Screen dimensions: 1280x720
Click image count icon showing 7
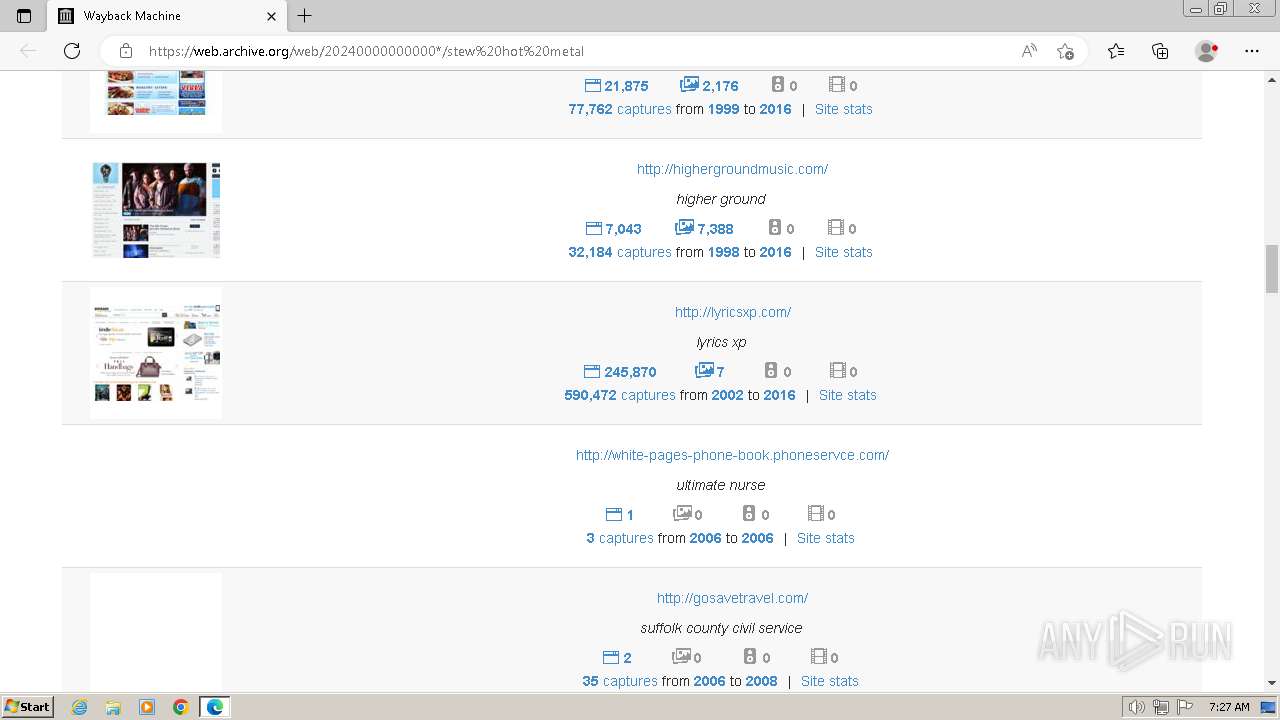click(x=704, y=371)
